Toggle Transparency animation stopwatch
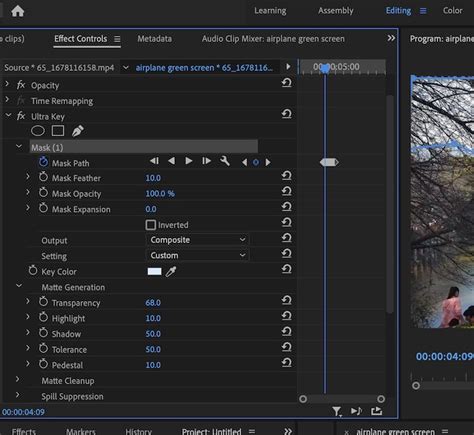474x435 pixels. 43,302
